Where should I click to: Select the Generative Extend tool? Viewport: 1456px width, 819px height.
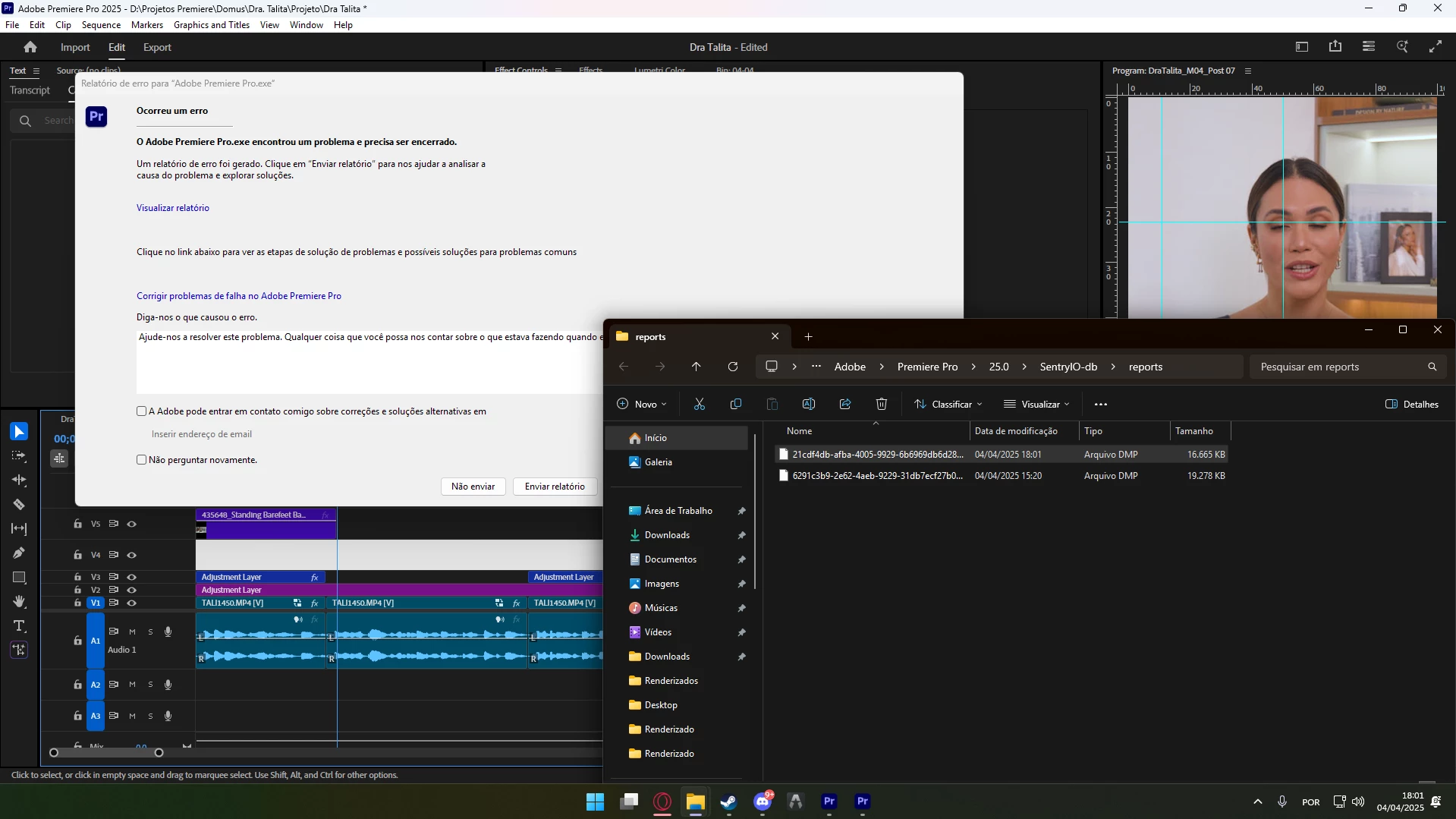[19, 650]
